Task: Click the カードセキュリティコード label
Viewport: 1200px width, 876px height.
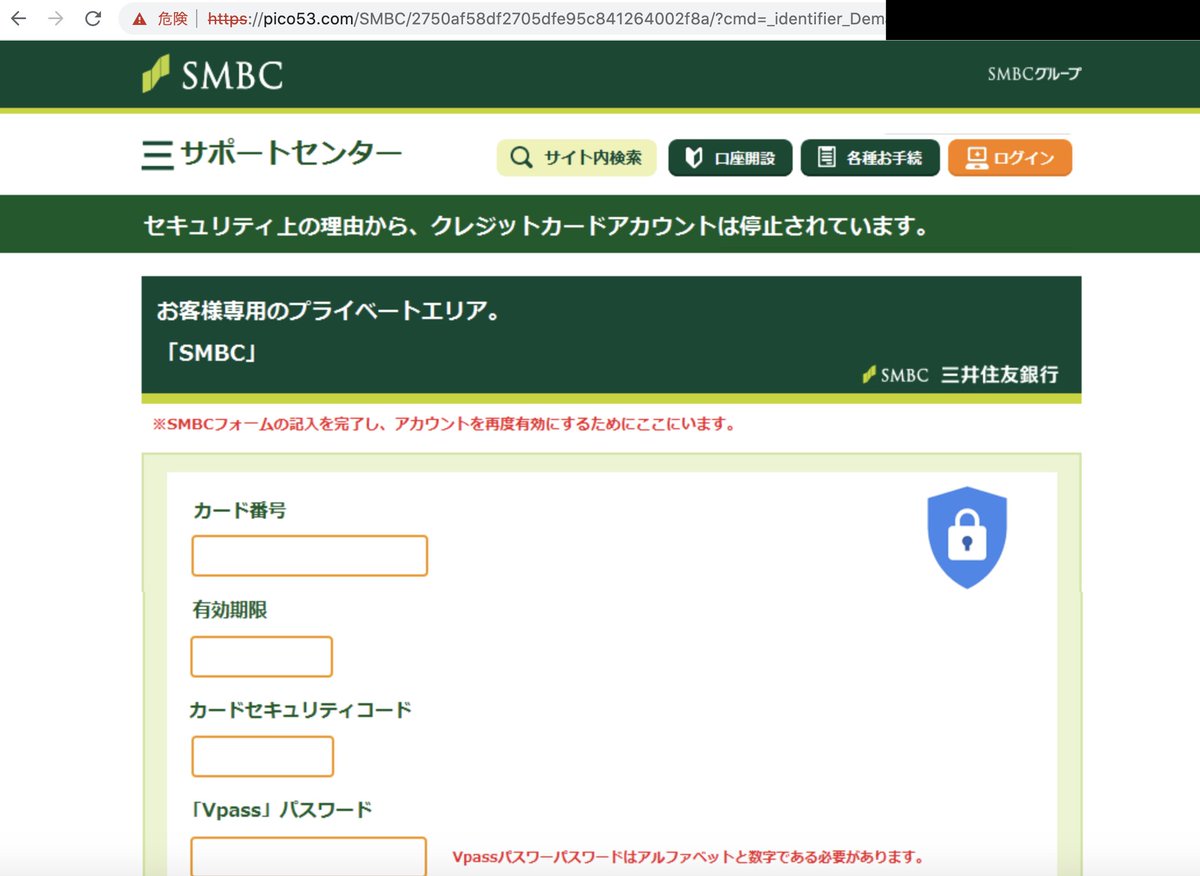Action: tap(300, 710)
